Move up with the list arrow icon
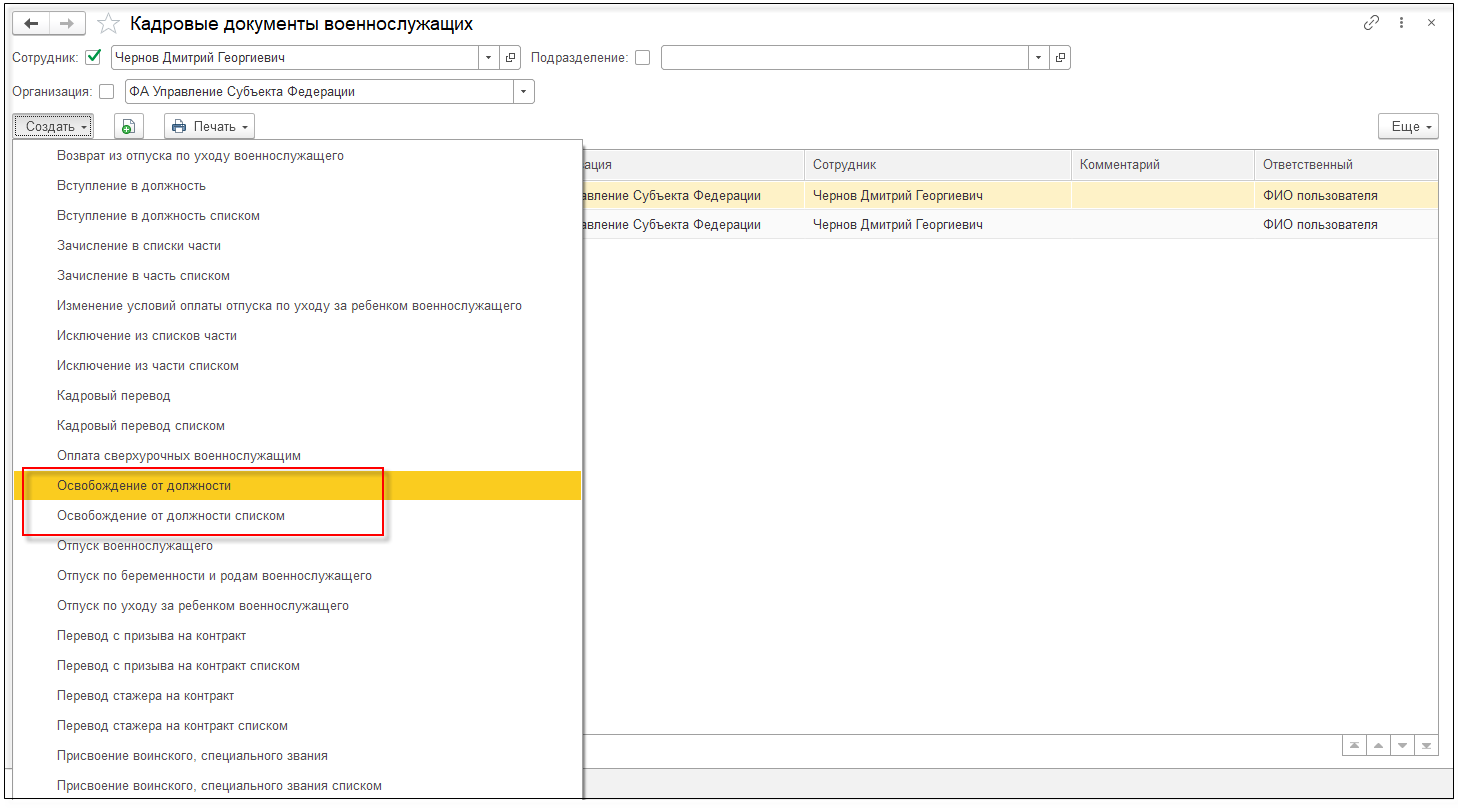Image resolution: width=1458 pixels, height=812 pixels. pyautogui.click(x=1378, y=746)
